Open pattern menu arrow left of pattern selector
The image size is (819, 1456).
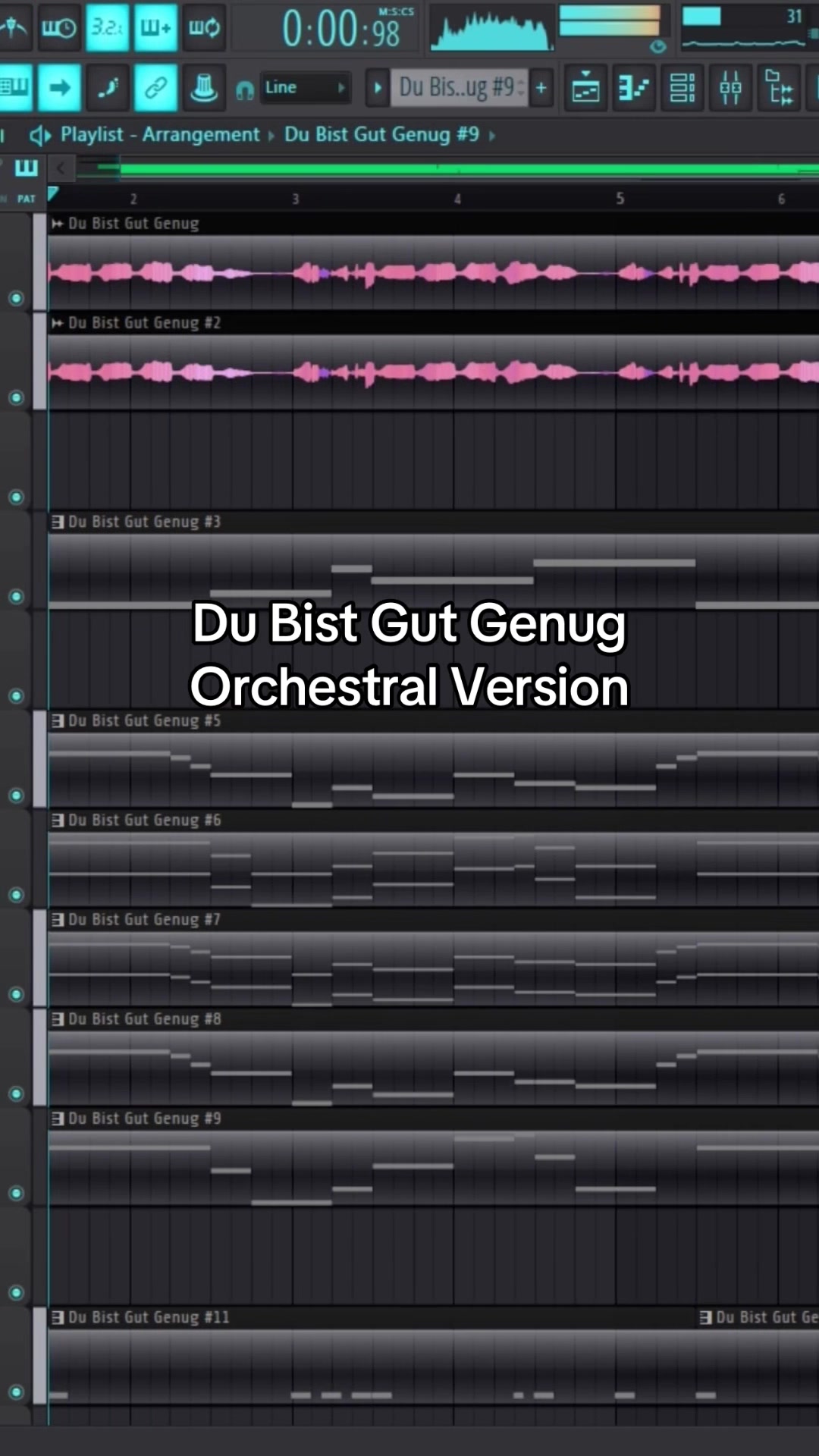click(x=377, y=88)
